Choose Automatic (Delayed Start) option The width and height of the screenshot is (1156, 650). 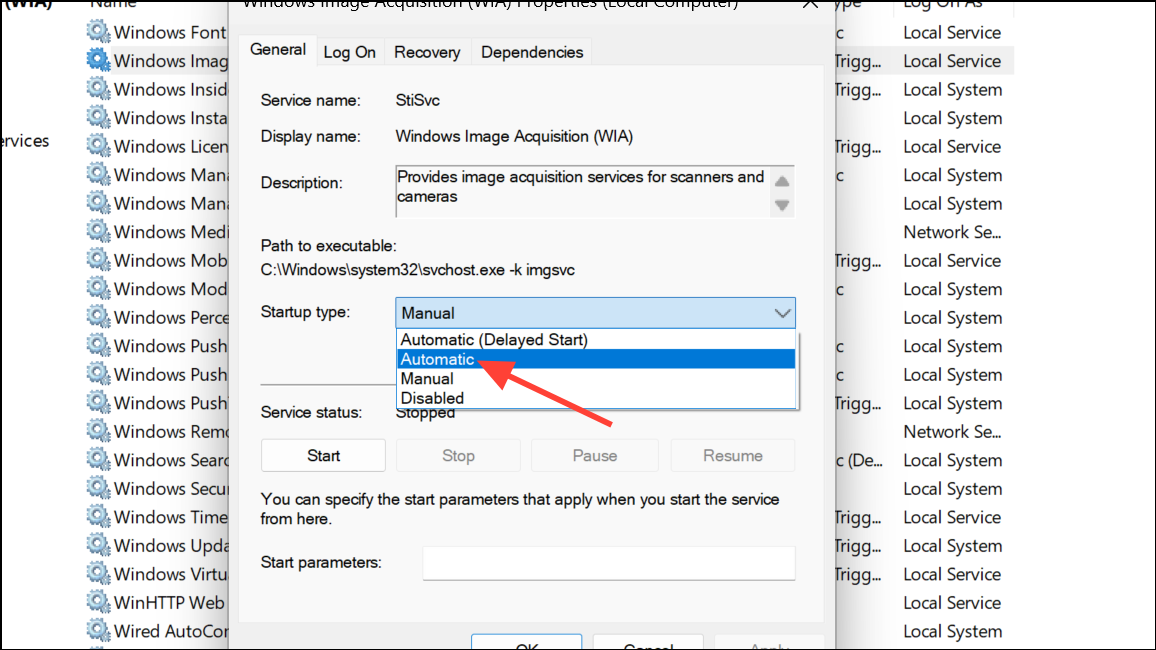[596, 340]
